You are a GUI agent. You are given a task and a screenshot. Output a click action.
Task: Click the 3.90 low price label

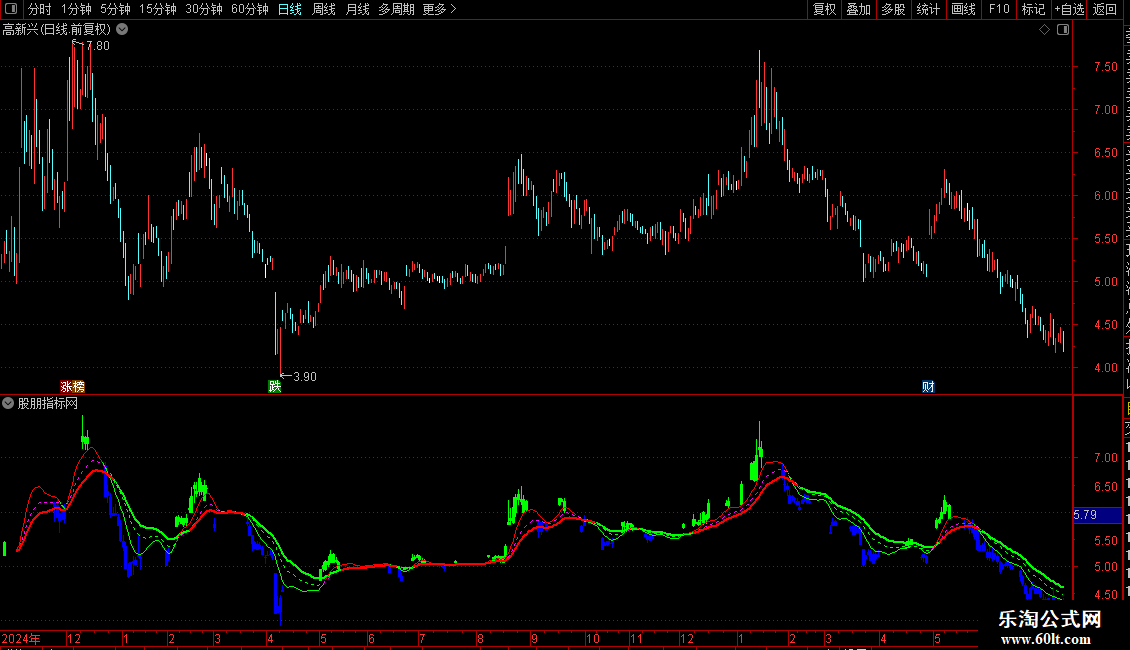(x=305, y=377)
